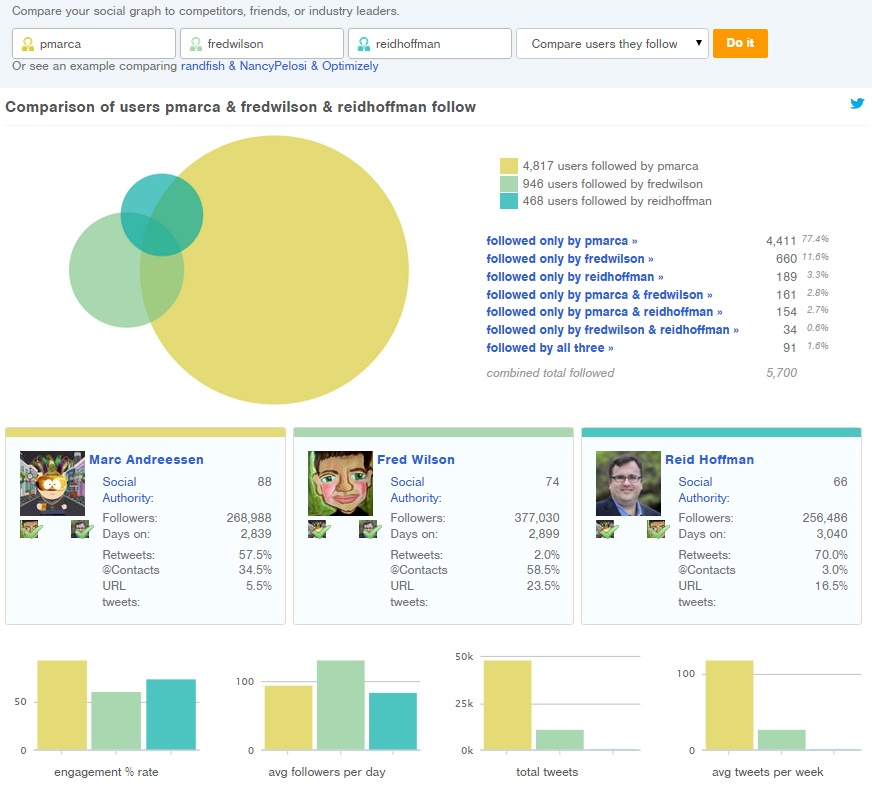
Task: Click Social Authority label in Reid Hoffman card
Action: click(703, 490)
